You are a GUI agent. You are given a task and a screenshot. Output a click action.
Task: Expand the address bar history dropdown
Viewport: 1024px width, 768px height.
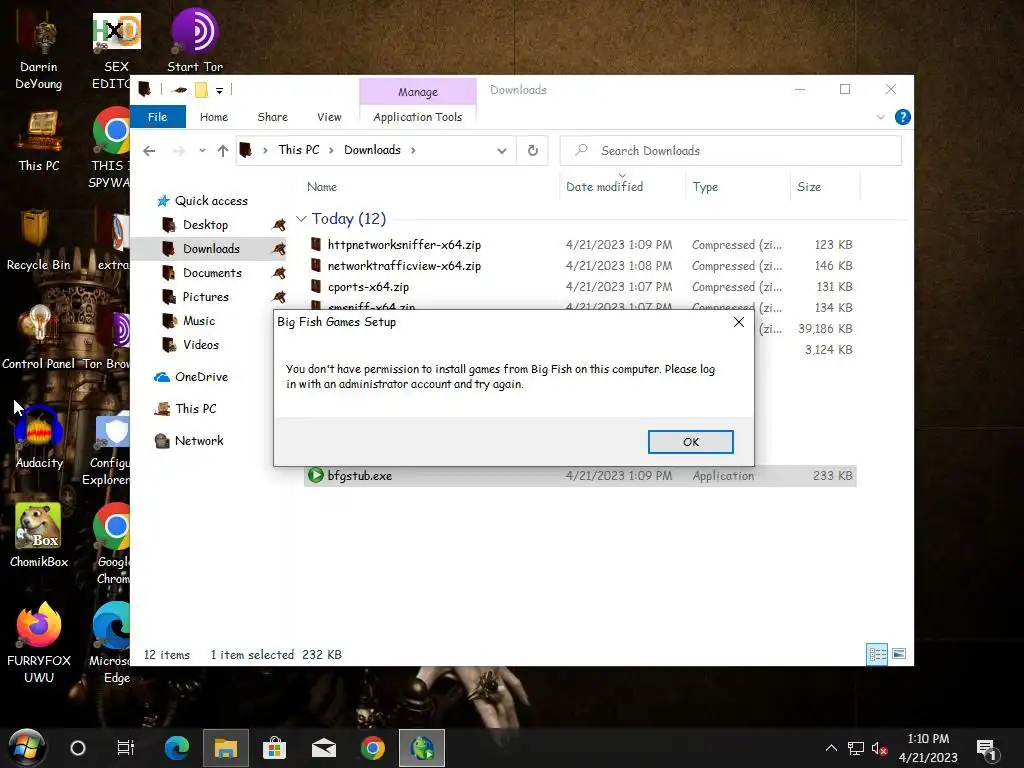click(502, 151)
